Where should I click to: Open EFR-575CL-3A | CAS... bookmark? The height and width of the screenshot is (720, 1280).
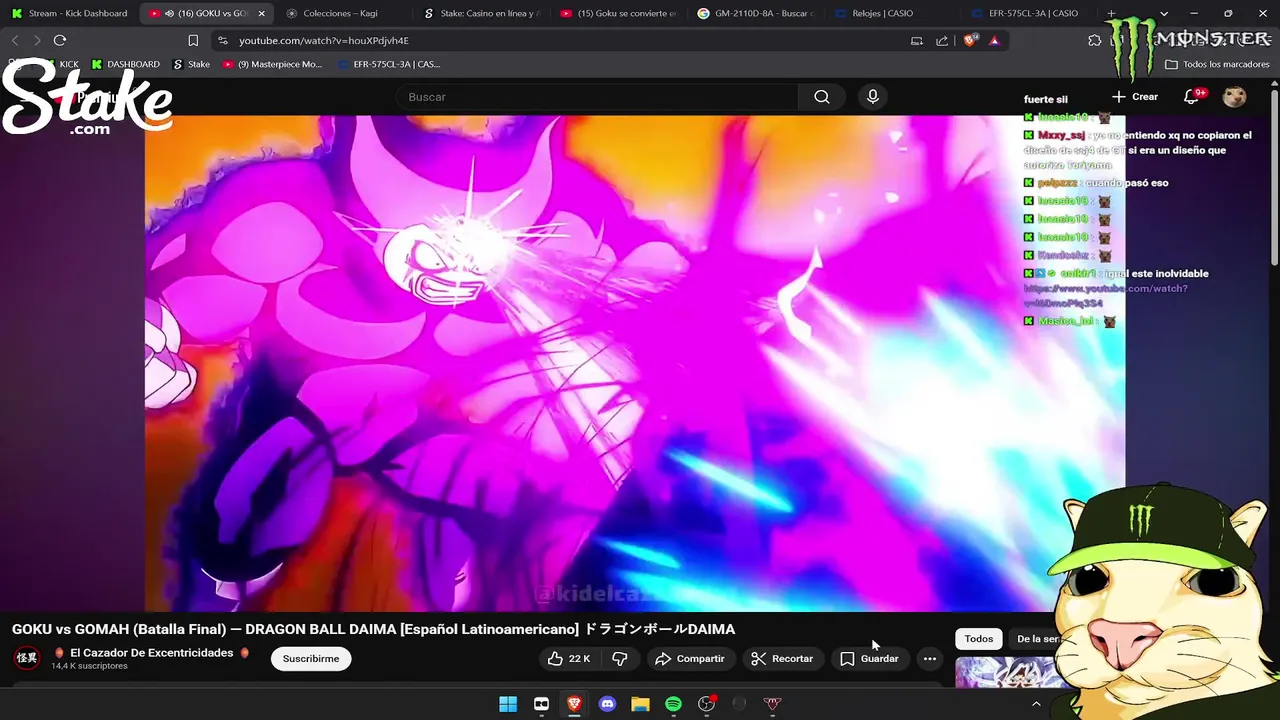pyautogui.click(x=389, y=64)
